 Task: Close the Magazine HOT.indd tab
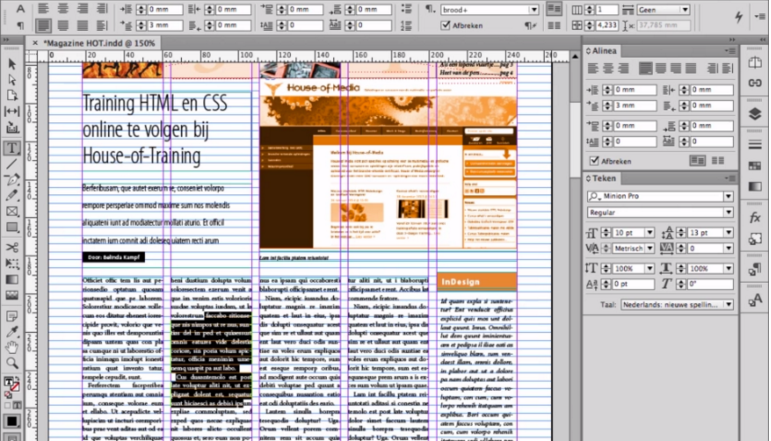(35, 43)
